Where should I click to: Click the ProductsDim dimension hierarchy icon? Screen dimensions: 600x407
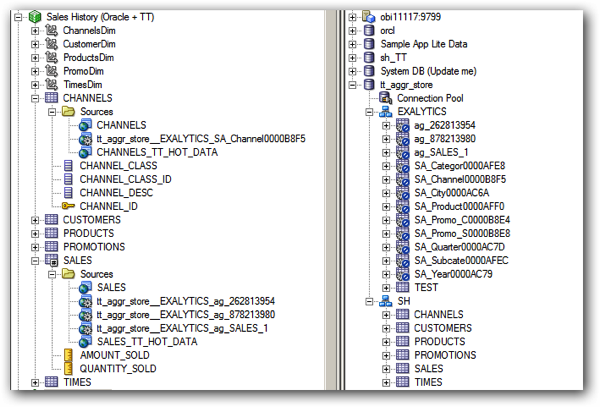[x=52, y=57]
